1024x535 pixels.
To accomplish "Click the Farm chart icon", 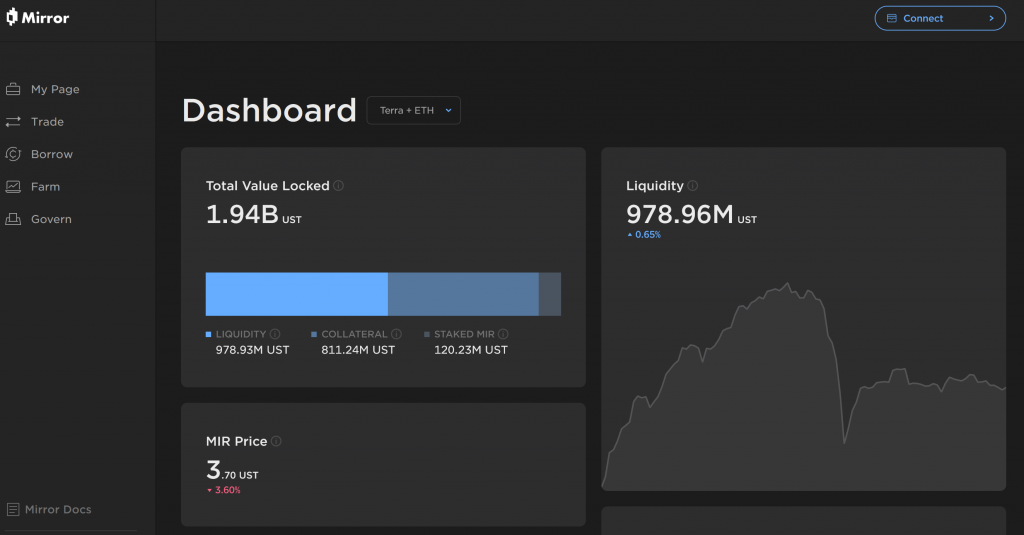I will [x=13, y=187].
